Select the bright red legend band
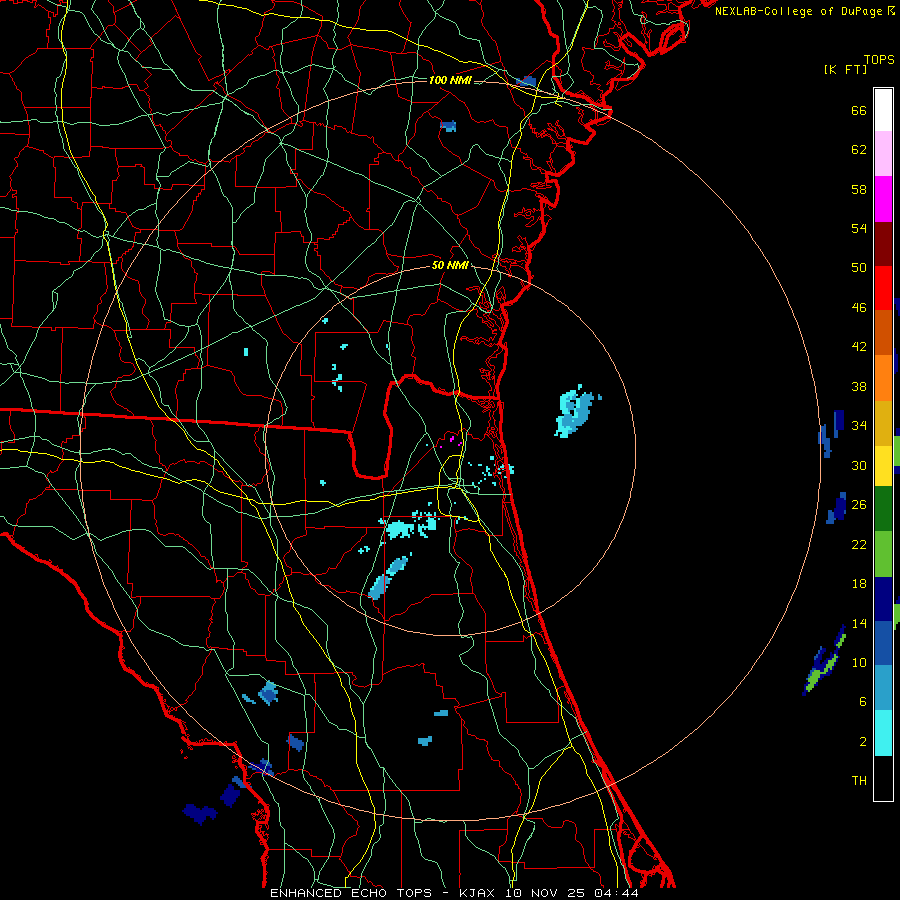Image resolution: width=900 pixels, height=900 pixels. click(x=883, y=288)
